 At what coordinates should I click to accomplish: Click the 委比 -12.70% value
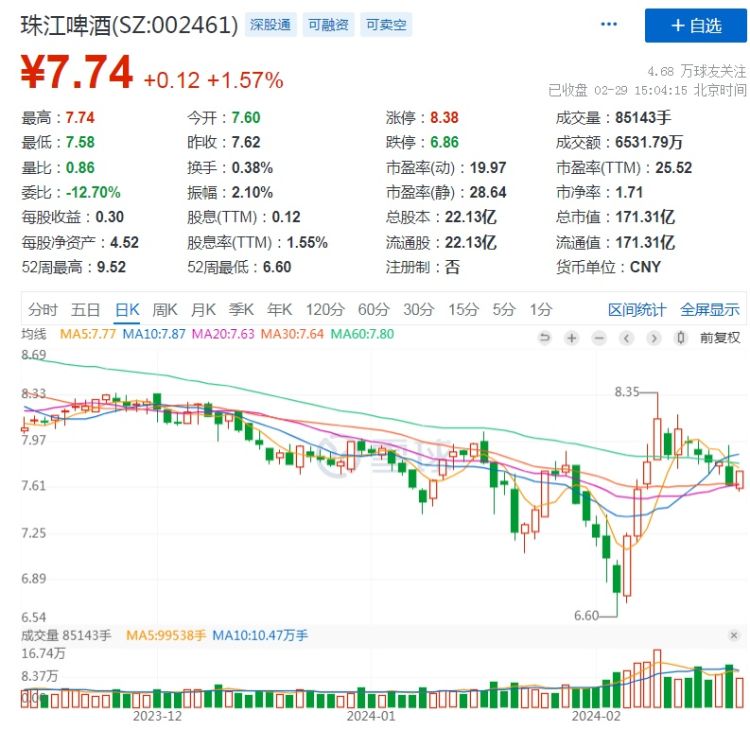click(93, 193)
